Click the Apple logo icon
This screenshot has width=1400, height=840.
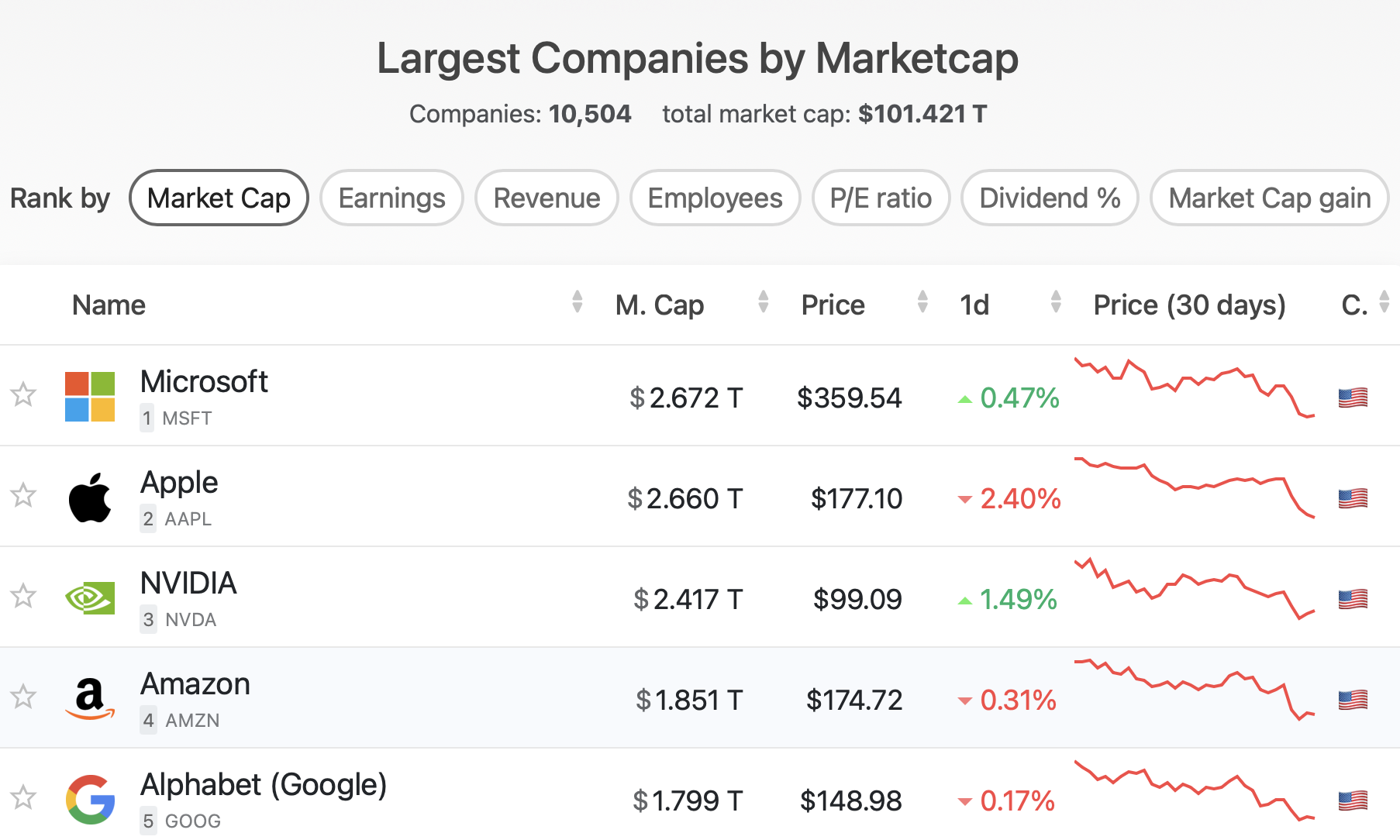(90, 497)
